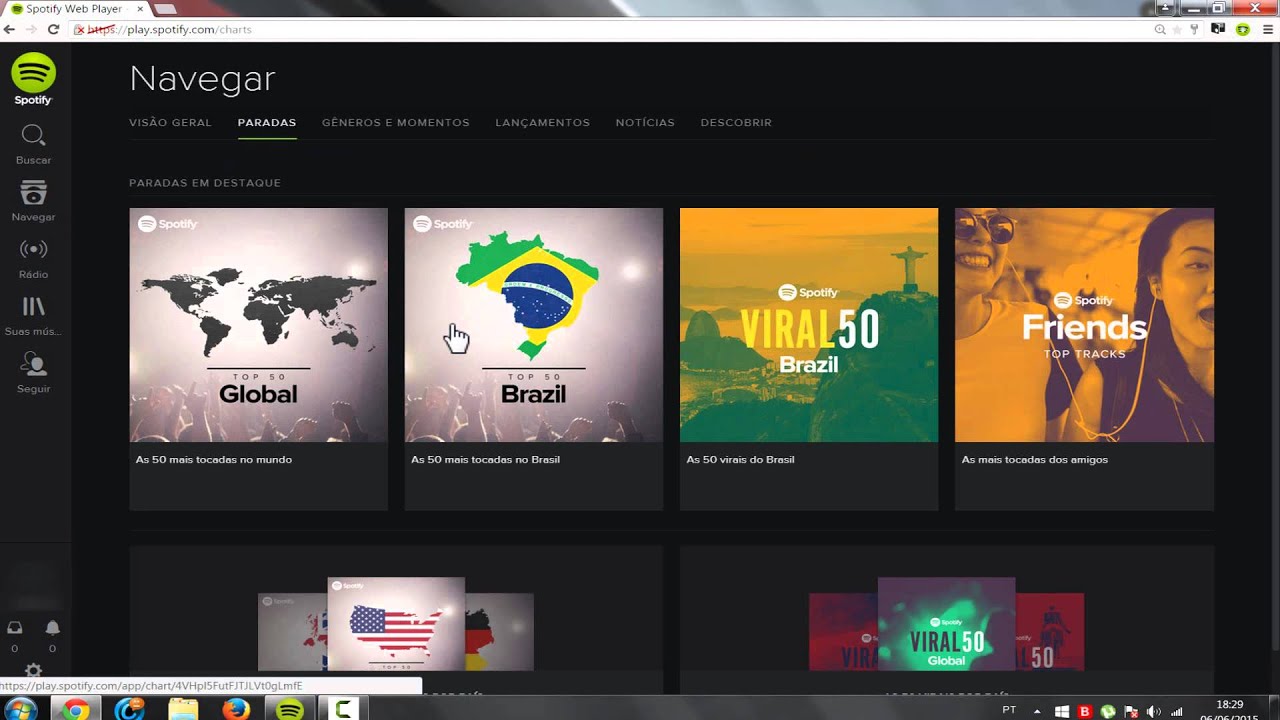Click the green browser extension icon
The width and height of the screenshot is (1280, 720).
pyautogui.click(x=1243, y=30)
